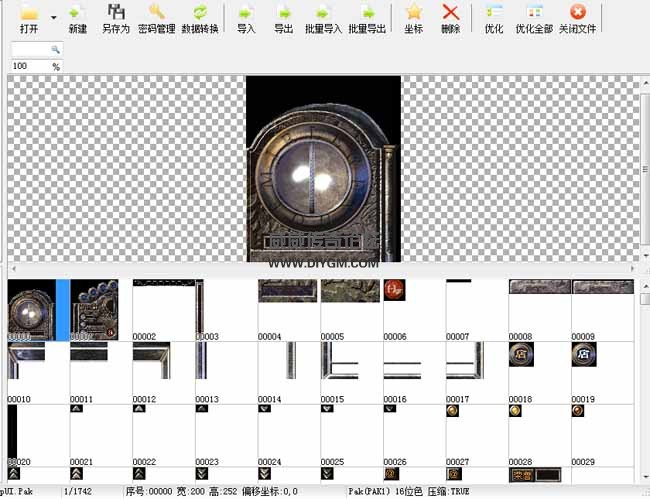Click preview horizontal scrollbar left arrow
Screen dimensions: 650x499
(14, 269)
